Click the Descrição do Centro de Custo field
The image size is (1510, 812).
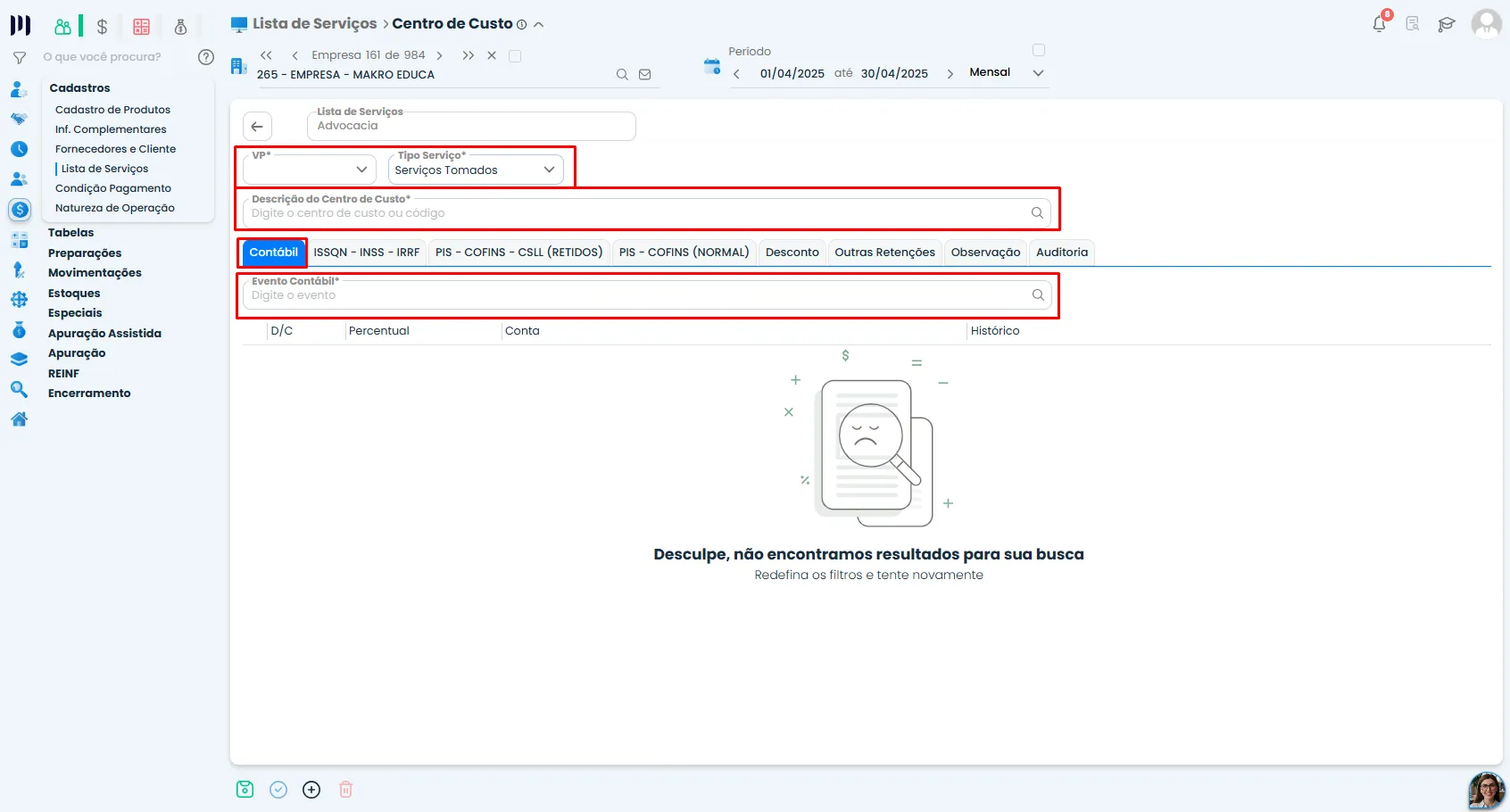pyautogui.click(x=647, y=213)
